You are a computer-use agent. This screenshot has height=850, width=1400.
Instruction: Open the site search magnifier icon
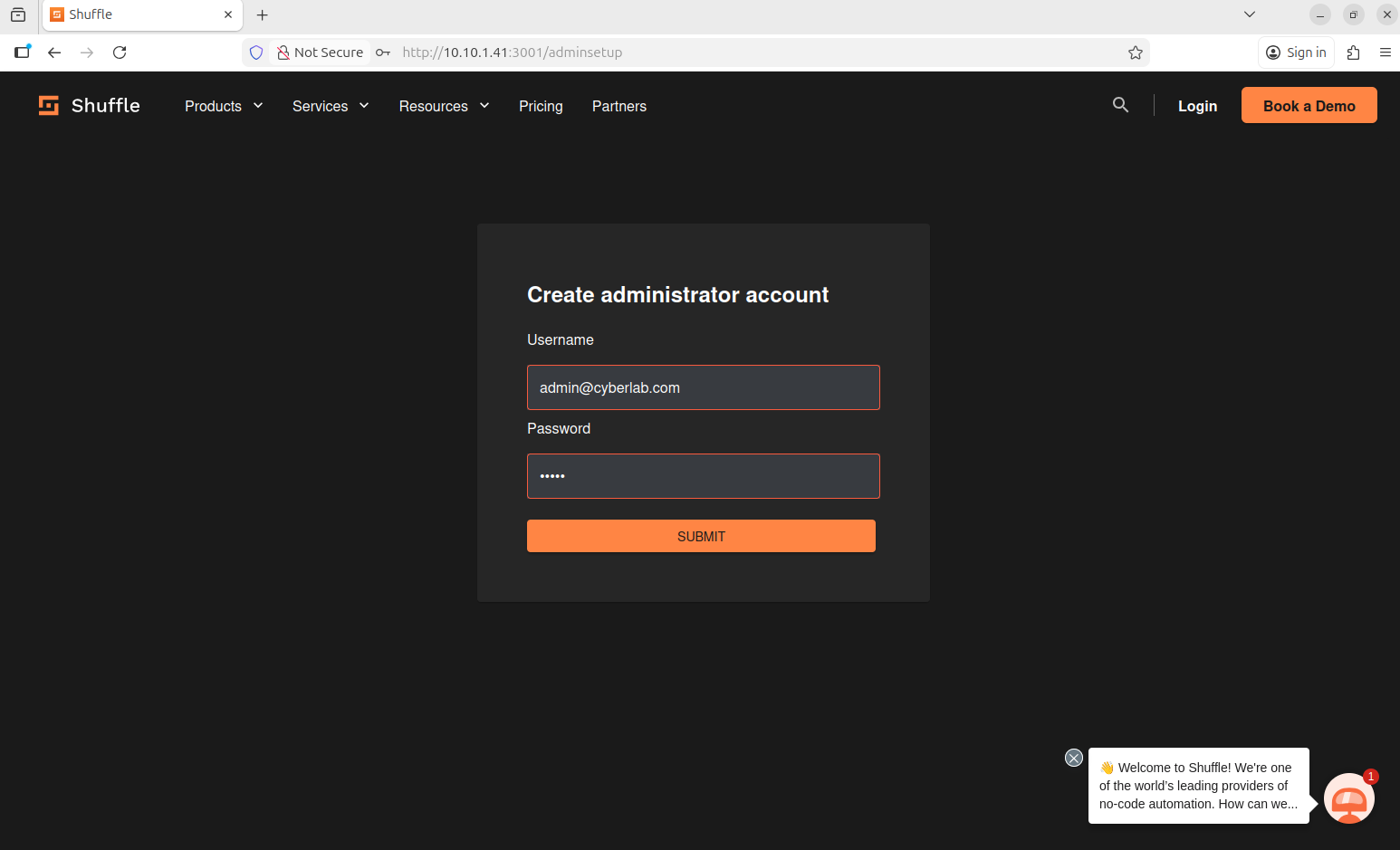pyautogui.click(x=1120, y=105)
